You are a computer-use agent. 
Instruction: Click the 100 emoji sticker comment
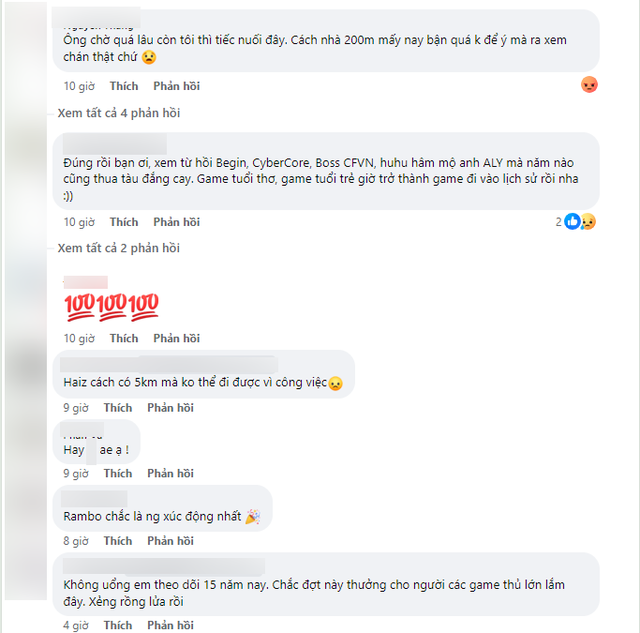pyautogui.click(x=111, y=307)
